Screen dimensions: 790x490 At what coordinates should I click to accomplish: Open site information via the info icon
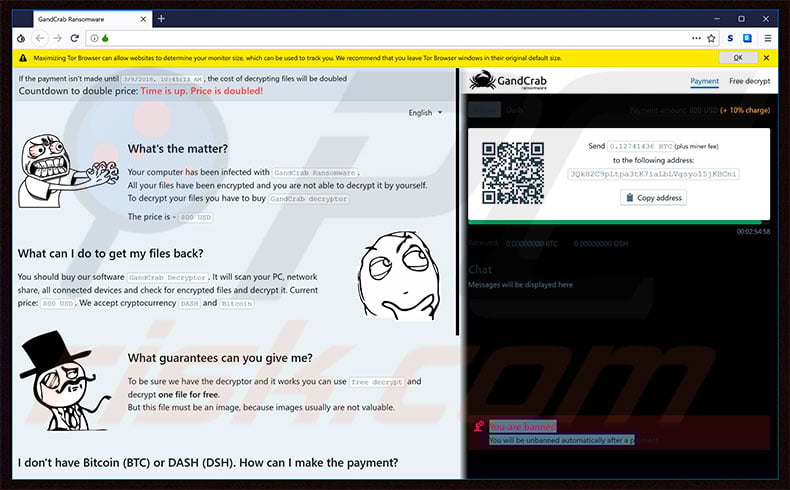coord(94,38)
